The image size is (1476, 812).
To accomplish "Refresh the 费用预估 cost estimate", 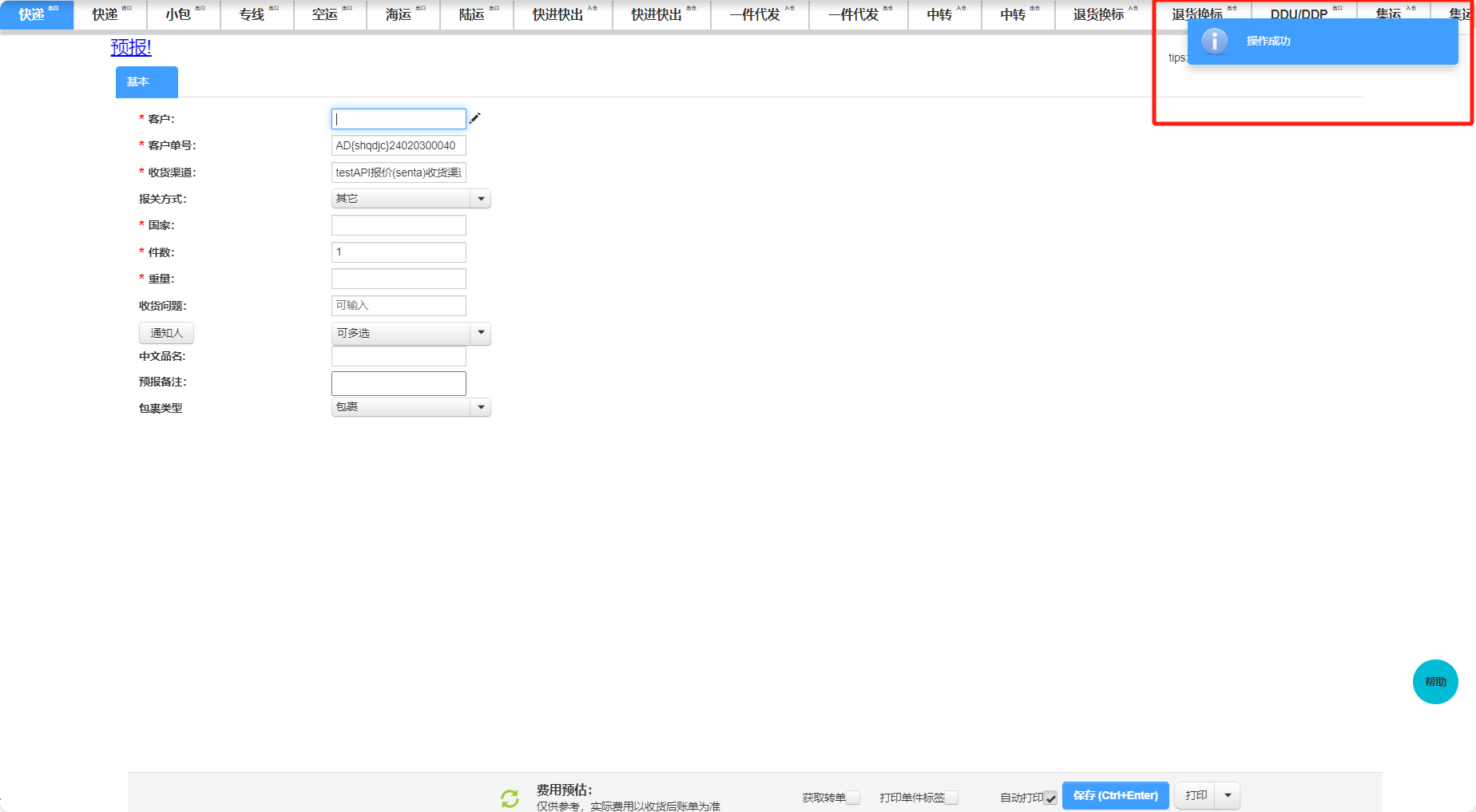I will (x=510, y=798).
